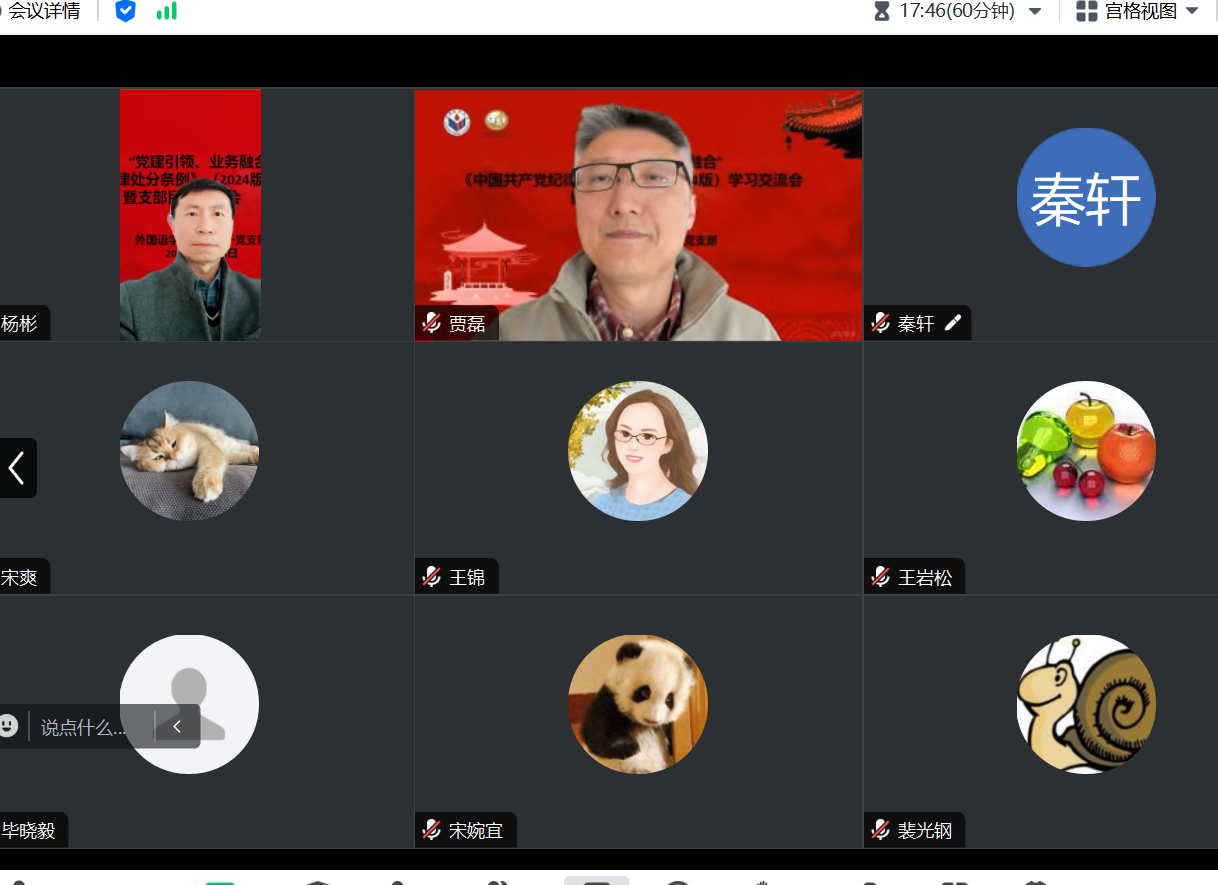The width and height of the screenshot is (1218, 885).
Task: Click 王锦's muted microphone icon
Action: coord(432,577)
